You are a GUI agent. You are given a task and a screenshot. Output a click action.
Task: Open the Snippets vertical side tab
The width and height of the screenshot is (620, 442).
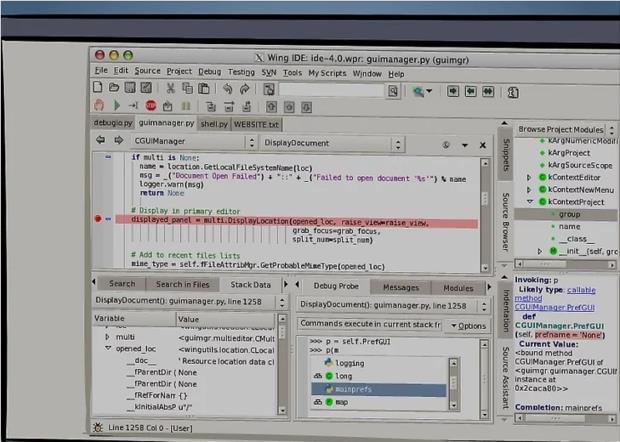(505, 155)
